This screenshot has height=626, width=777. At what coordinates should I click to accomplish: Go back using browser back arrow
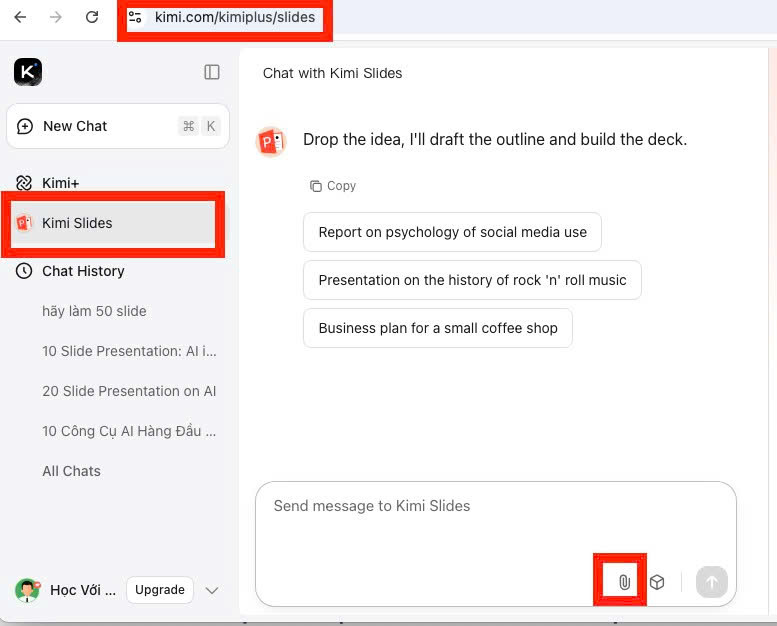pyautogui.click(x=20, y=17)
